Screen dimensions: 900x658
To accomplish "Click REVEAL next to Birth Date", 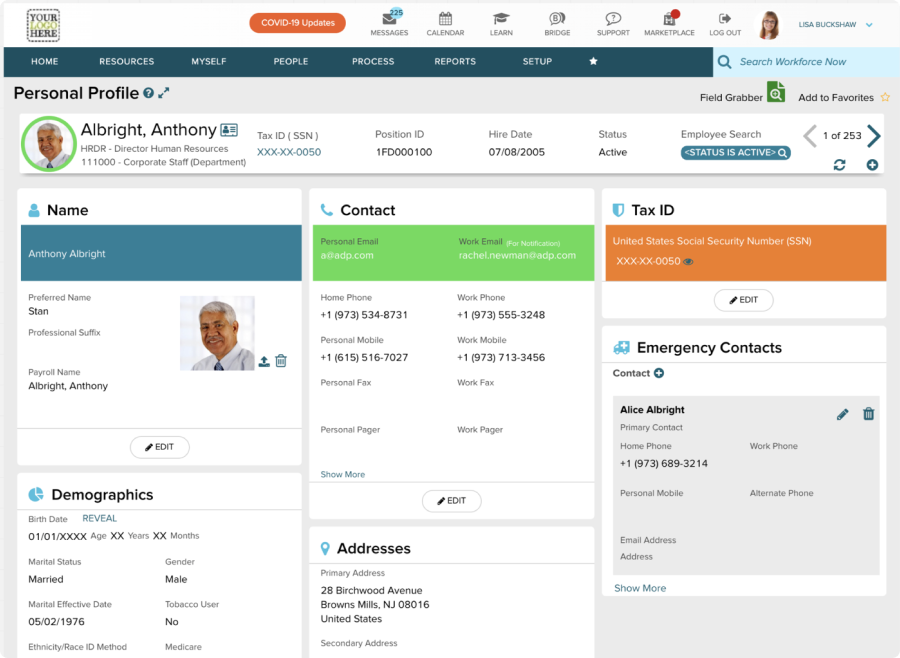I will pos(99,518).
